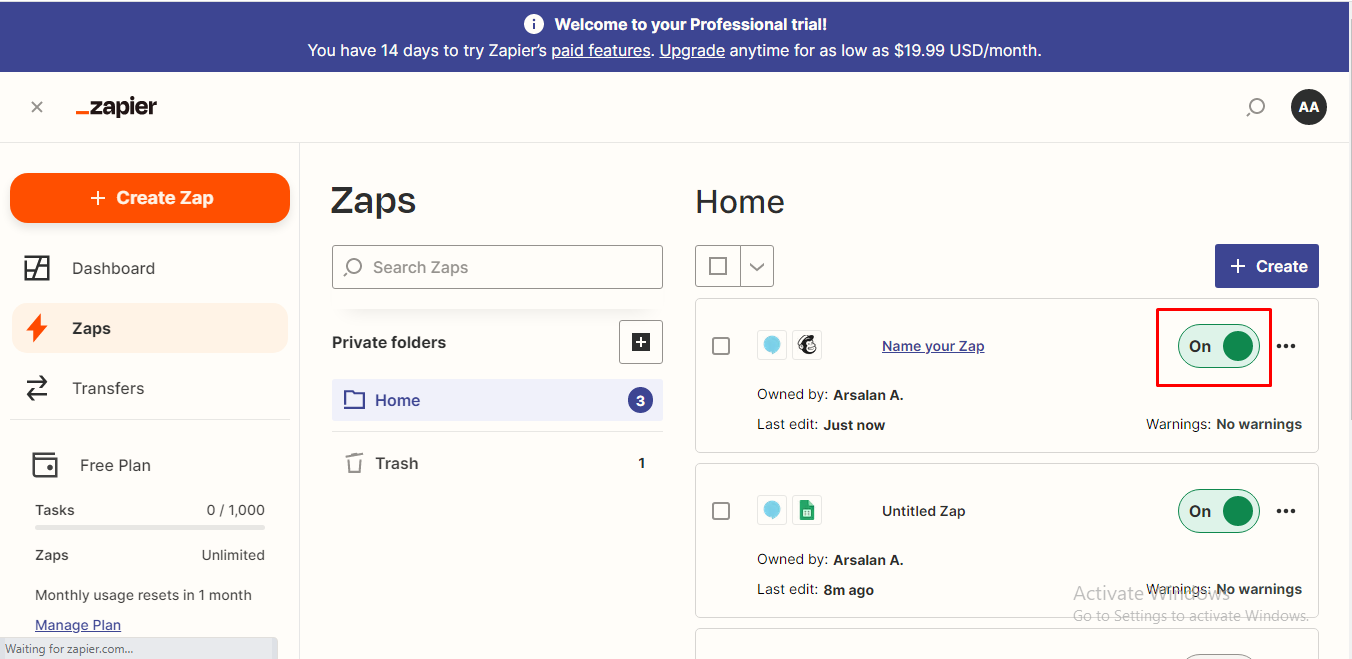Click No warnings text on Name your Zap
Viewport: 1352px width, 659px height.
[1259, 424]
